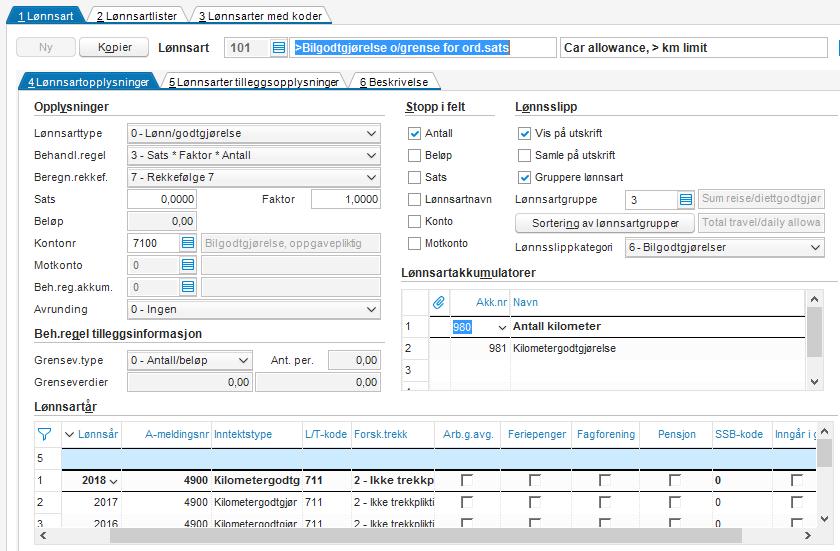Enable the Sats stop-in-field checkbox
Screen dimensions: 840x551
point(414,177)
